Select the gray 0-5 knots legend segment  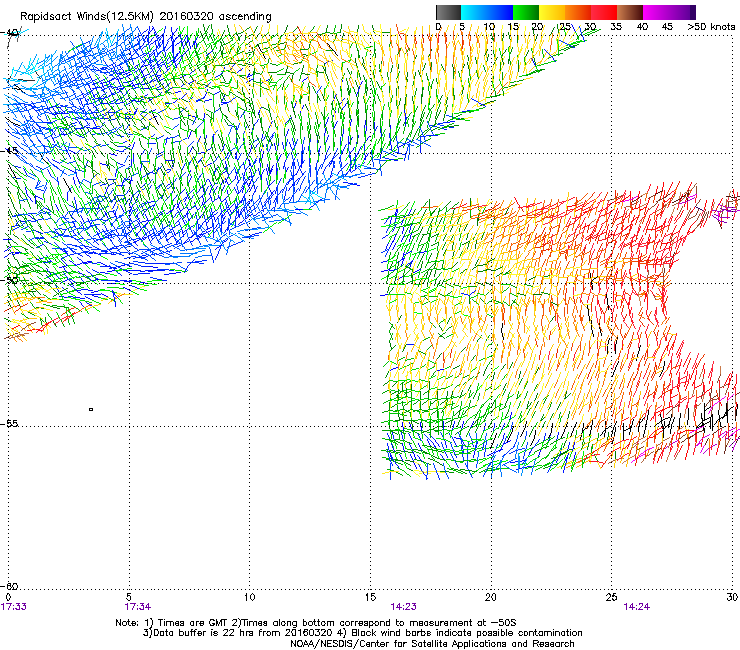point(448,12)
